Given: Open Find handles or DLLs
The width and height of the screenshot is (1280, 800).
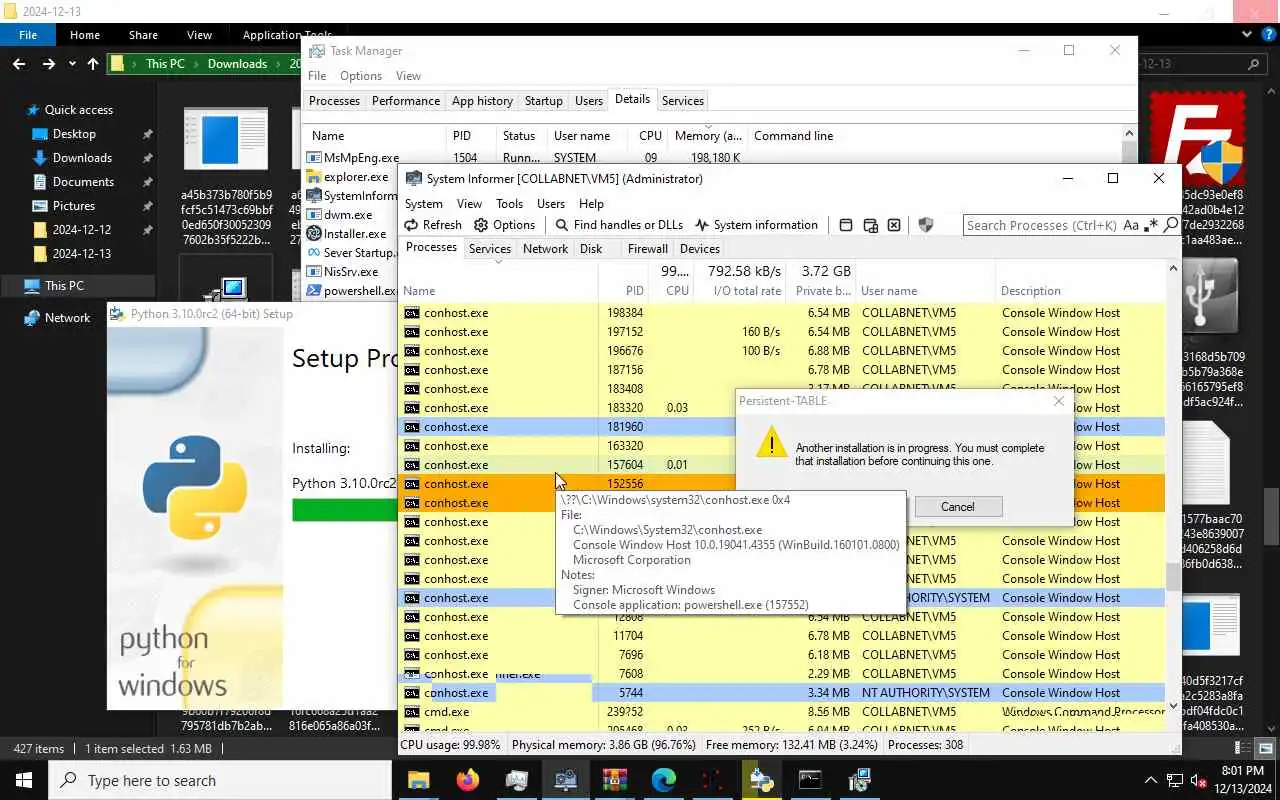Looking at the screenshot, I should click(x=619, y=225).
